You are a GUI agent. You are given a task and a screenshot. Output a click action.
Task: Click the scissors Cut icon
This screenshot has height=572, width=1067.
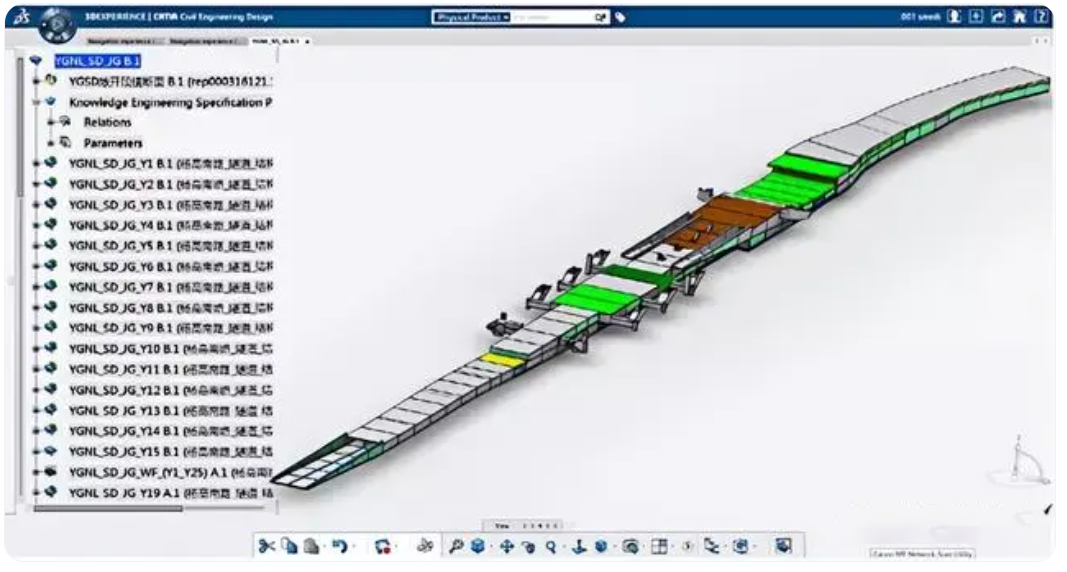266,546
